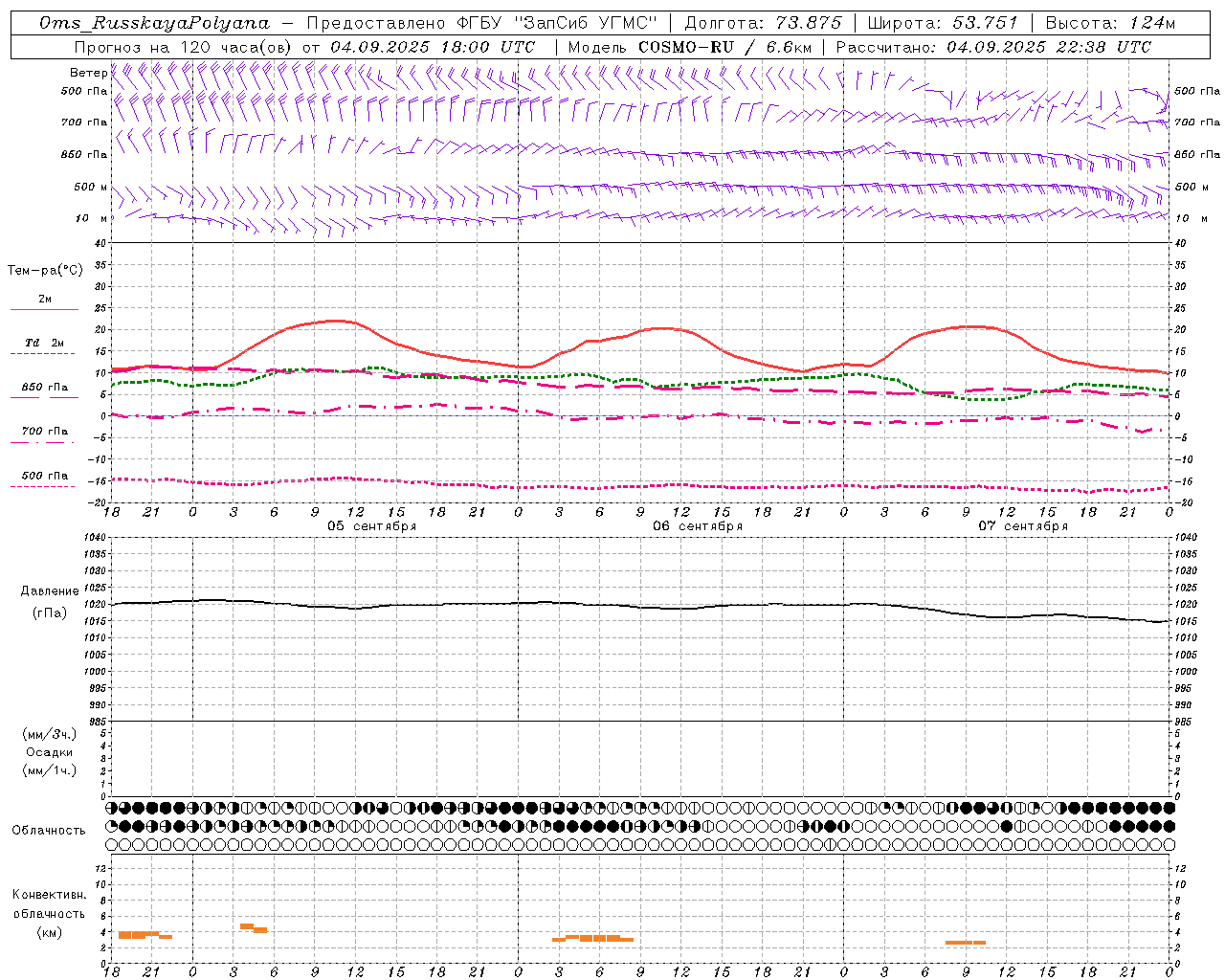This screenshot has height=980, width=1225.
Task: Click the longitude value Долгота: 73.875
Action: tap(763, 23)
